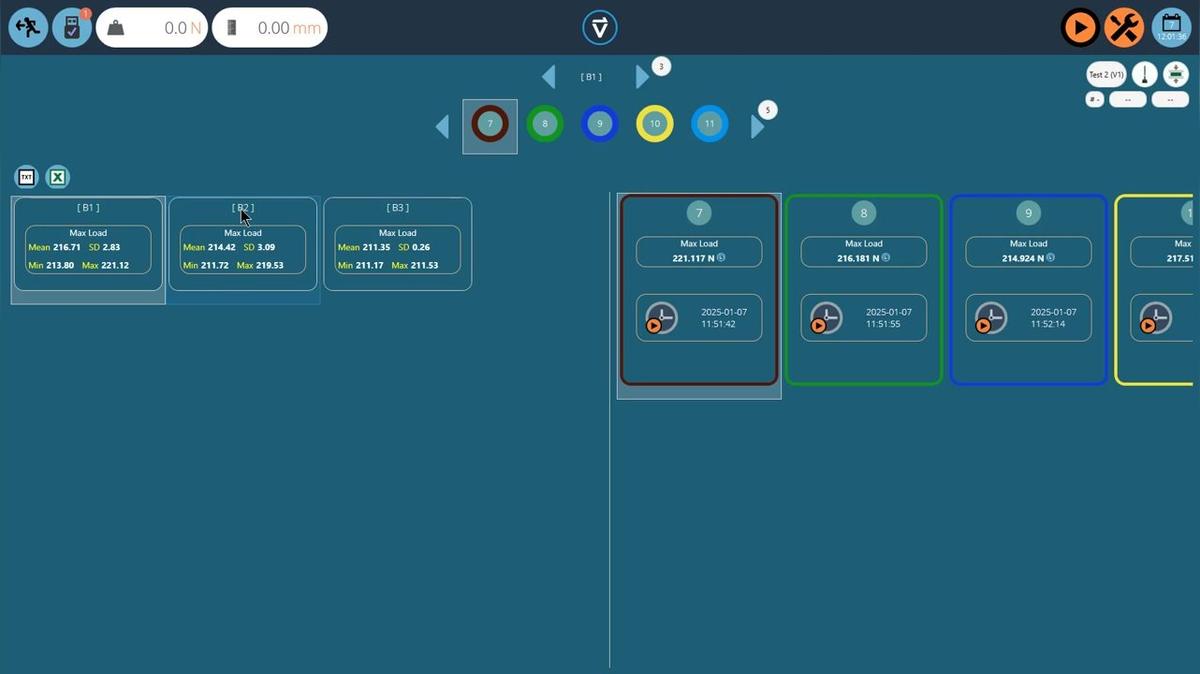
Task: Show next samples after sample 11
Action: [x=757, y=126]
